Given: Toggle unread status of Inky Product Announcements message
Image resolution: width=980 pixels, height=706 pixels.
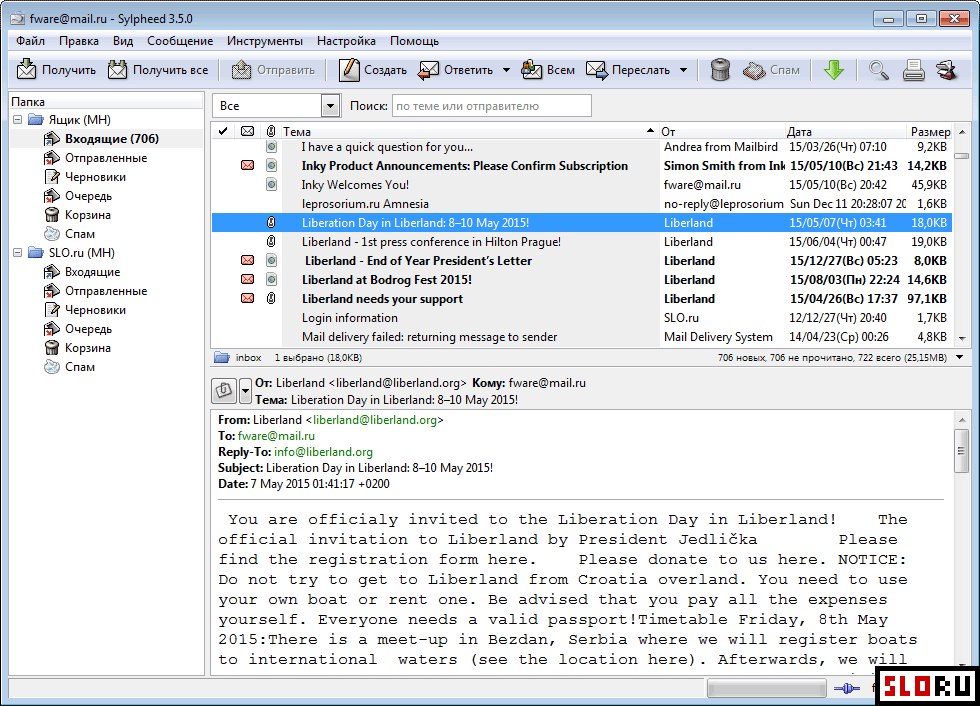Looking at the screenshot, I should [248, 166].
